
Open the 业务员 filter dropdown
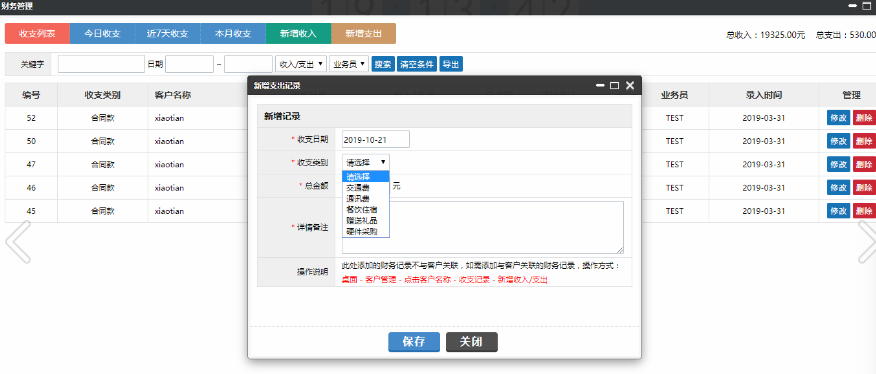coord(349,64)
